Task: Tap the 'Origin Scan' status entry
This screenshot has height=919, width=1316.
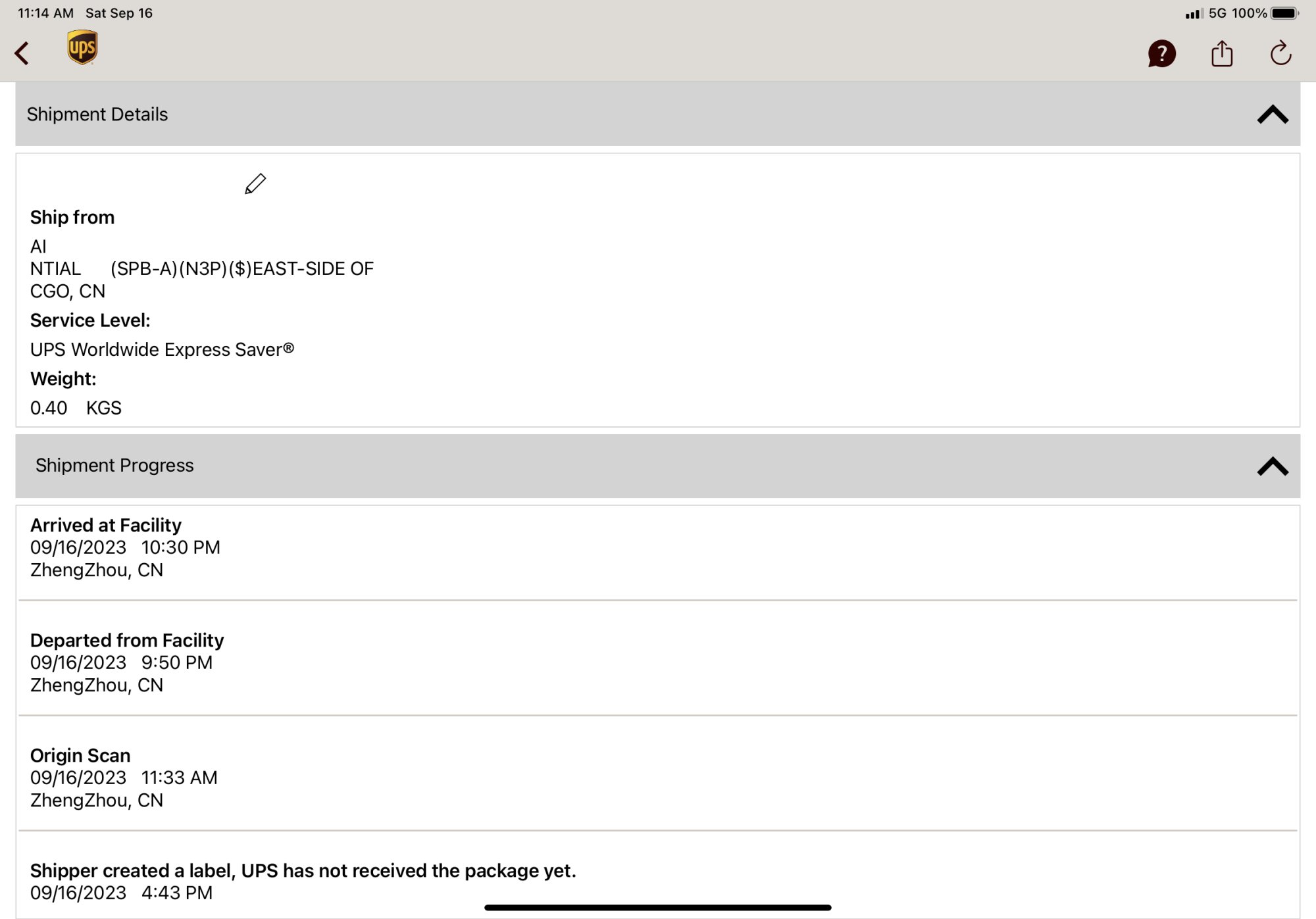Action: 80,755
